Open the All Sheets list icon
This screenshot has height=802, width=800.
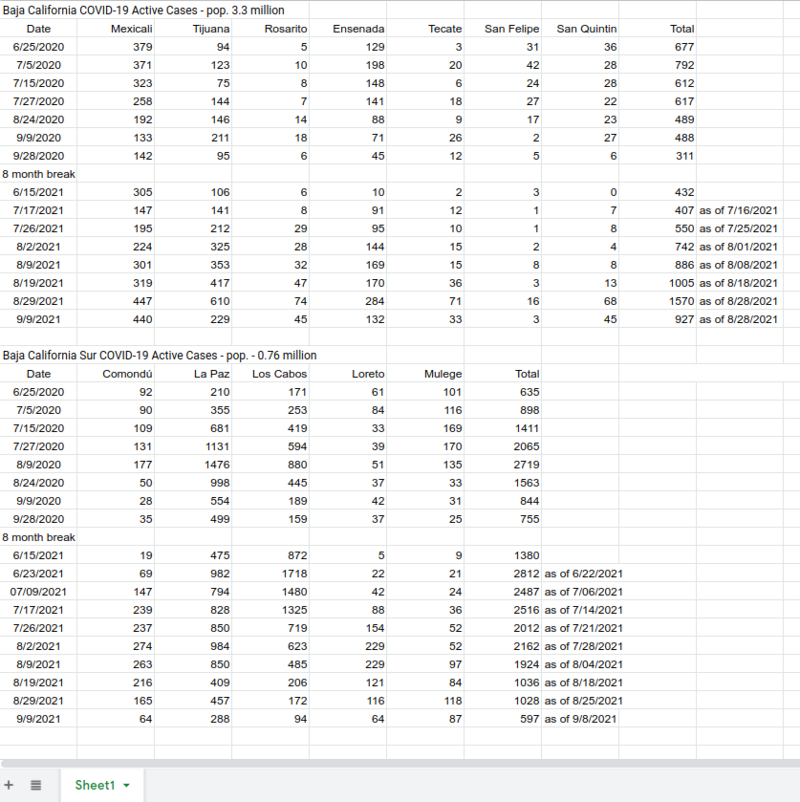tap(36, 785)
